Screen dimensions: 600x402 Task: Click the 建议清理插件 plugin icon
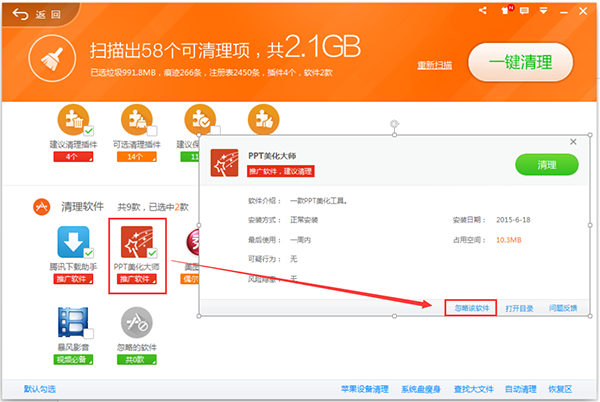[72, 123]
